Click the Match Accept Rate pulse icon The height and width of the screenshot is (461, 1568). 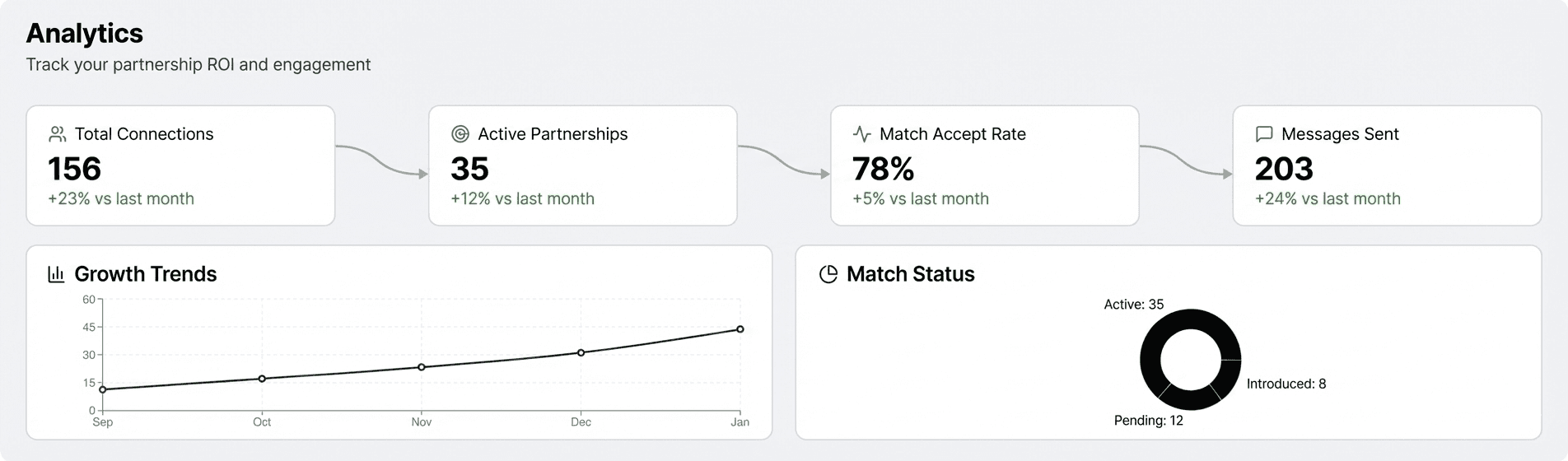click(861, 134)
